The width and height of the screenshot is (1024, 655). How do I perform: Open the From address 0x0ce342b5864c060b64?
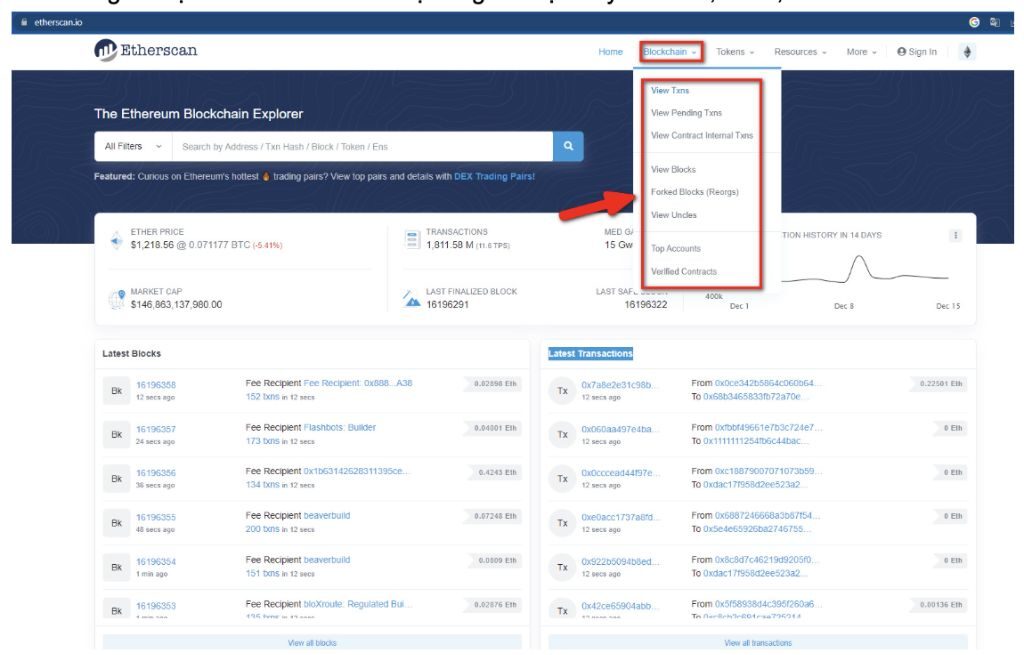pyautogui.click(x=768, y=383)
